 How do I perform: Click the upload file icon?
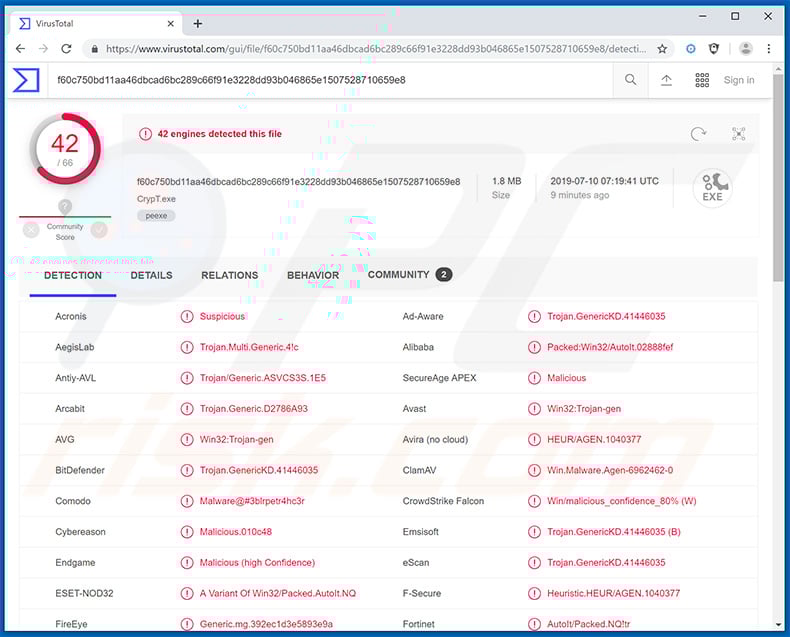pyautogui.click(x=666, y=80)
